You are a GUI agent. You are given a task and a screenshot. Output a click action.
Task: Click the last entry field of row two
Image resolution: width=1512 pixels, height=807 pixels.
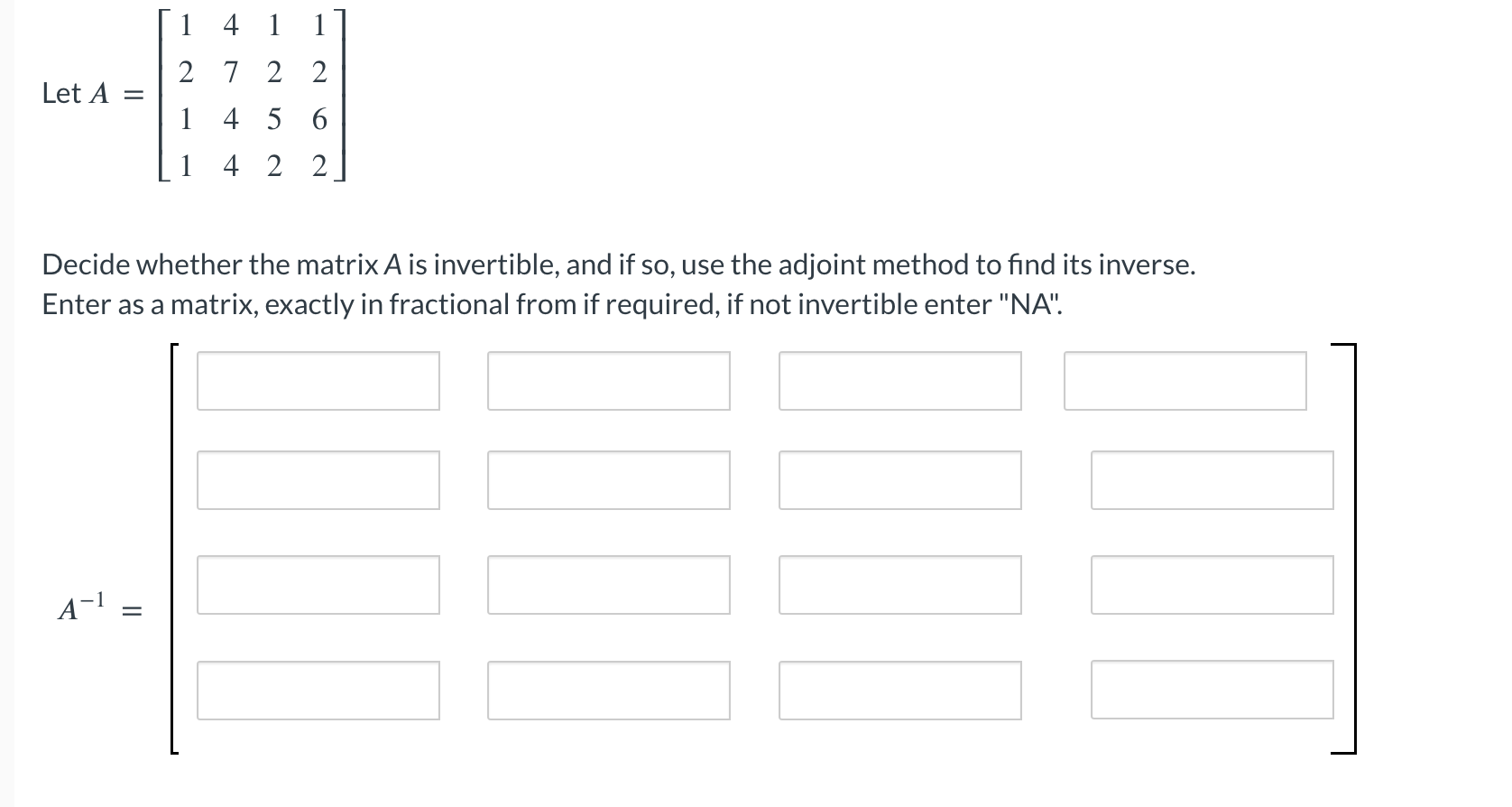[x=1212, y=480]
